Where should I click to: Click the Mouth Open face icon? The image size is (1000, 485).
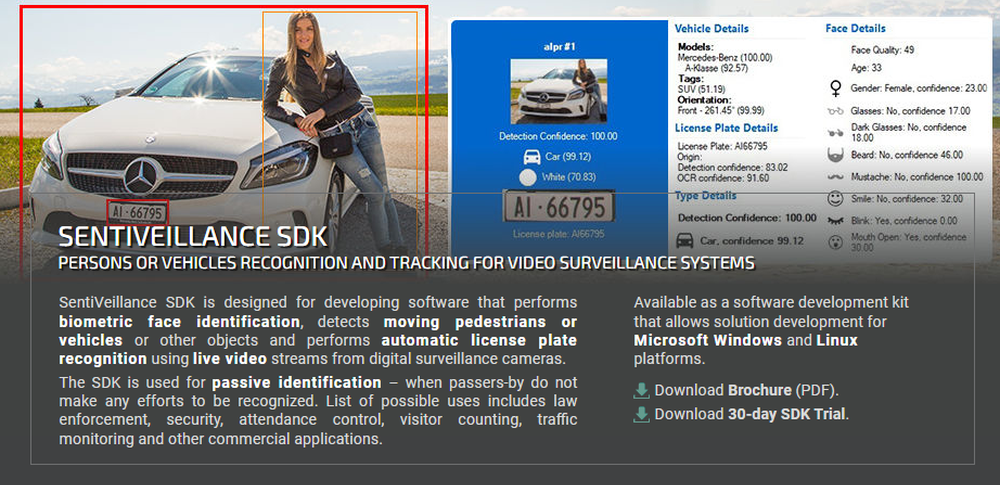835,242
